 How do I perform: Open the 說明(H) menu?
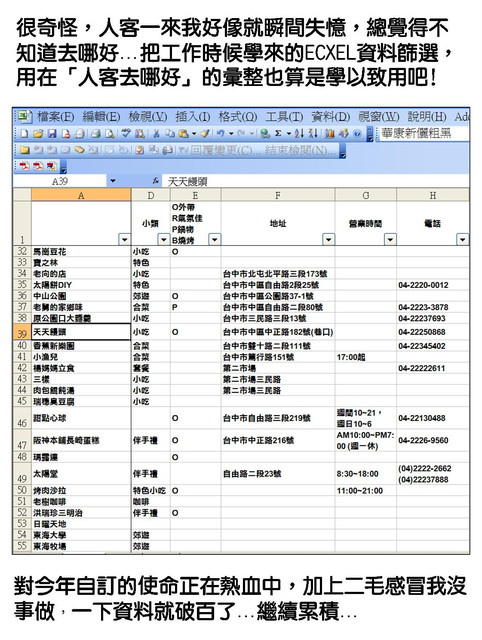point(427,117)
